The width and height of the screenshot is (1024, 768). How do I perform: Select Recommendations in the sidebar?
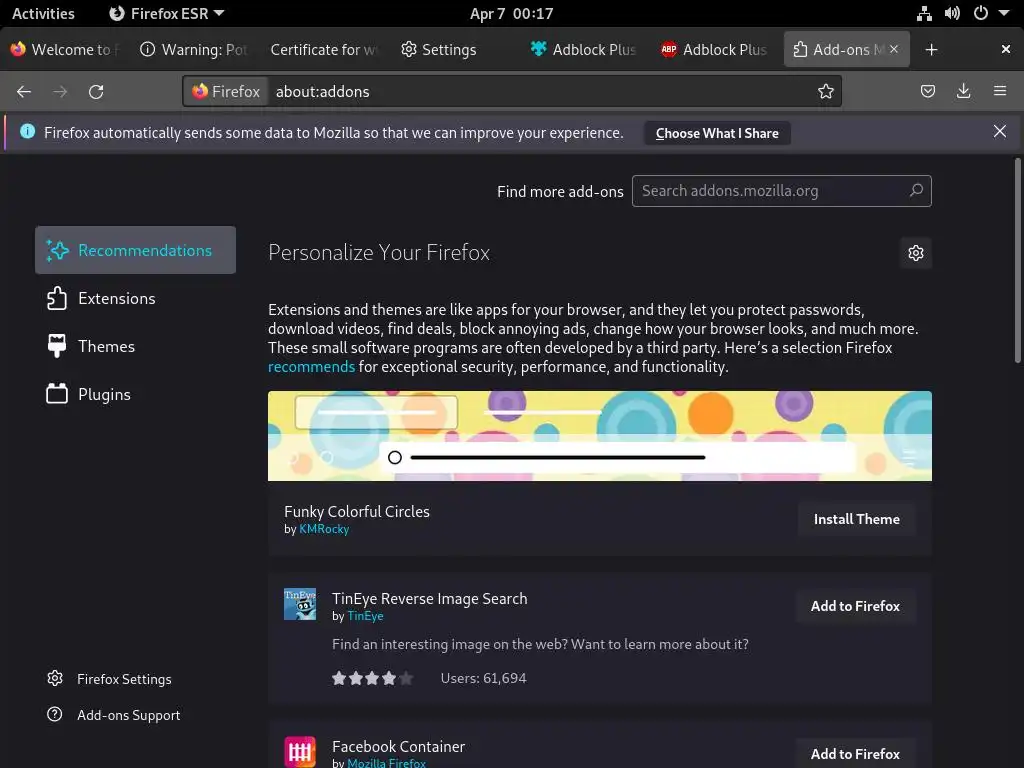[x=135, y=250]
